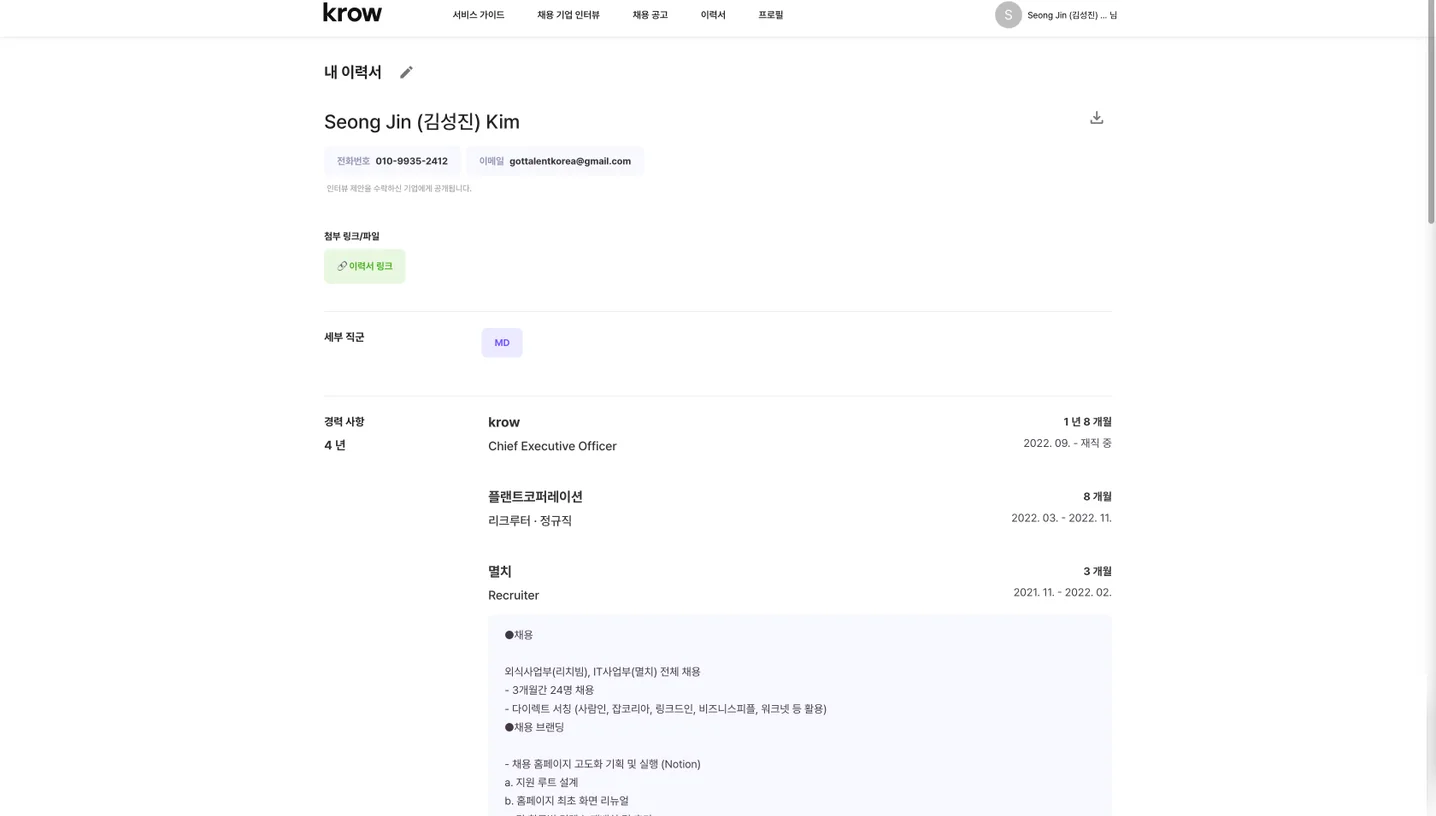Viewport: 1436px width, 816px height.
Task: Click the 첨부 링크/파일 label
Action: click(x=352, y=236)
